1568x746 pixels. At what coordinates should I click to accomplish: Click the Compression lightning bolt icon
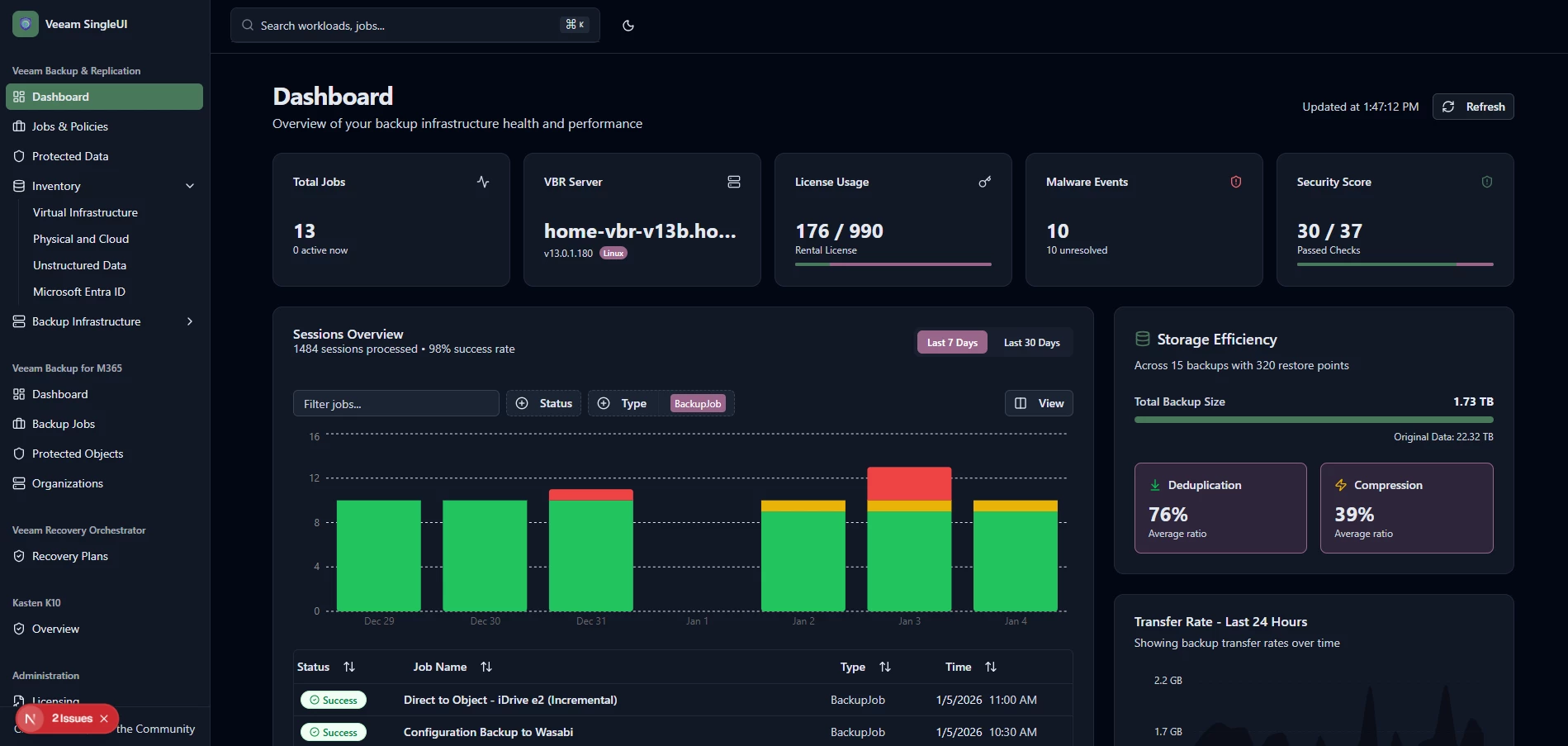[x=1341, y=485]
